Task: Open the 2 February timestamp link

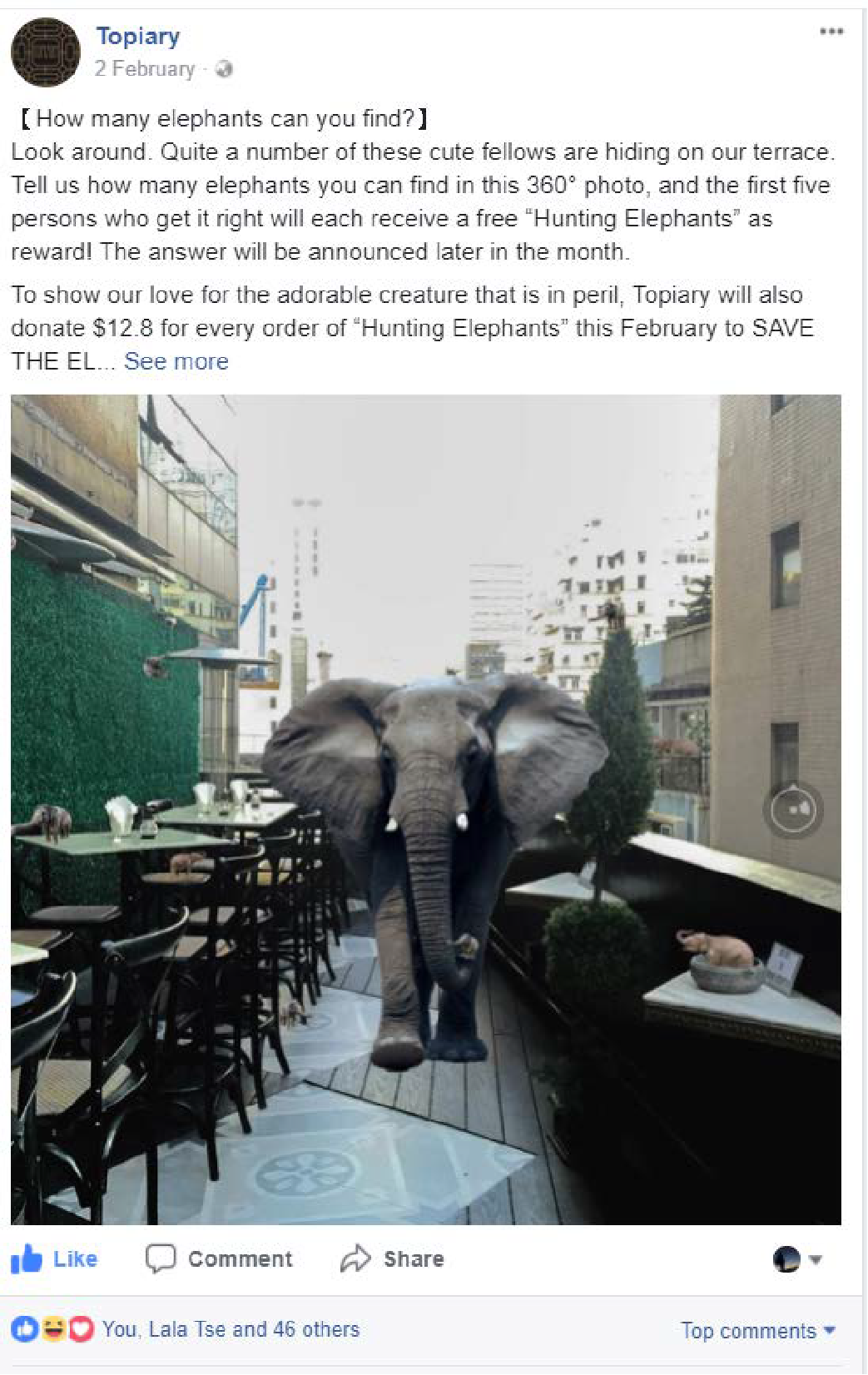Action: (x=145, y=69)
